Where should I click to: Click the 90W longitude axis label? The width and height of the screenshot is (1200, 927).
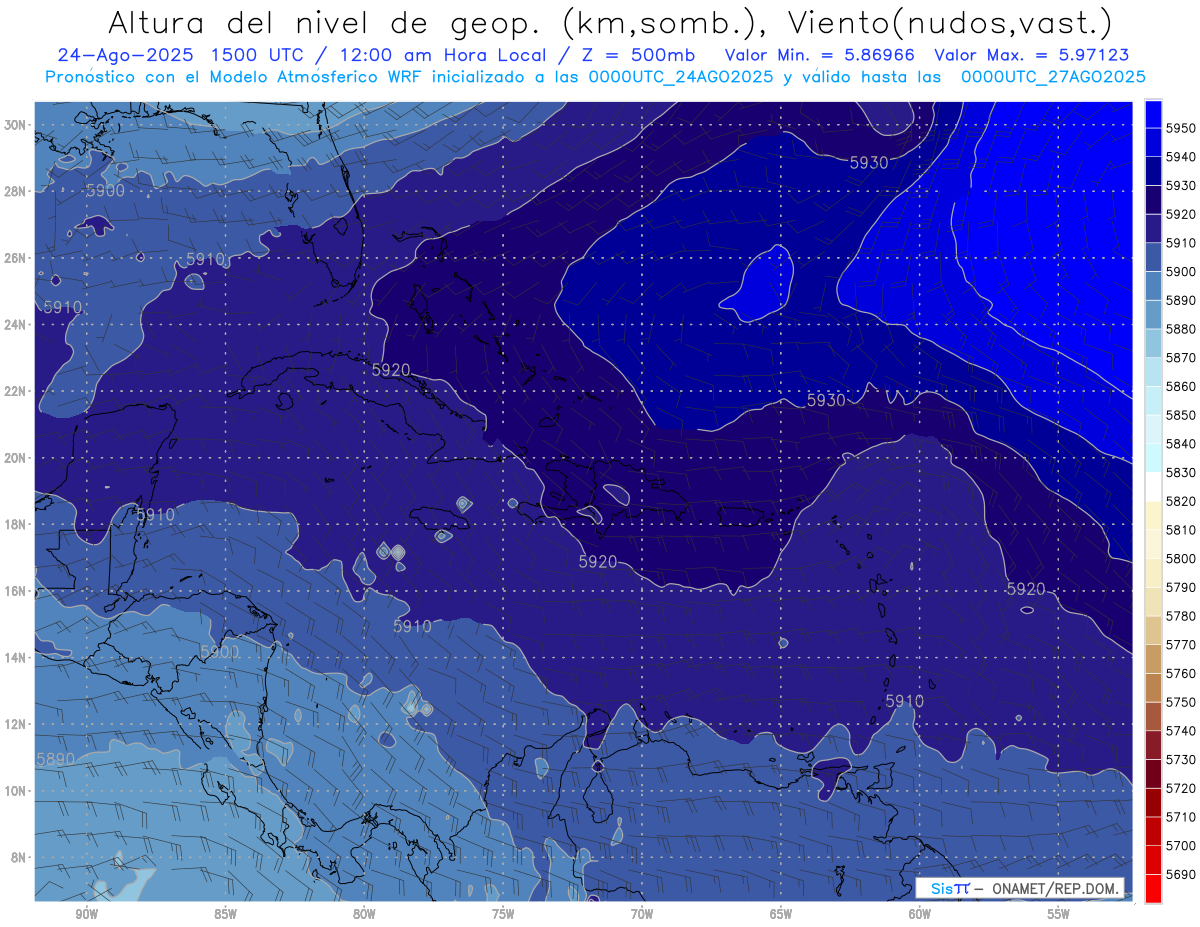pyautogui.click(x=86, y=914)
